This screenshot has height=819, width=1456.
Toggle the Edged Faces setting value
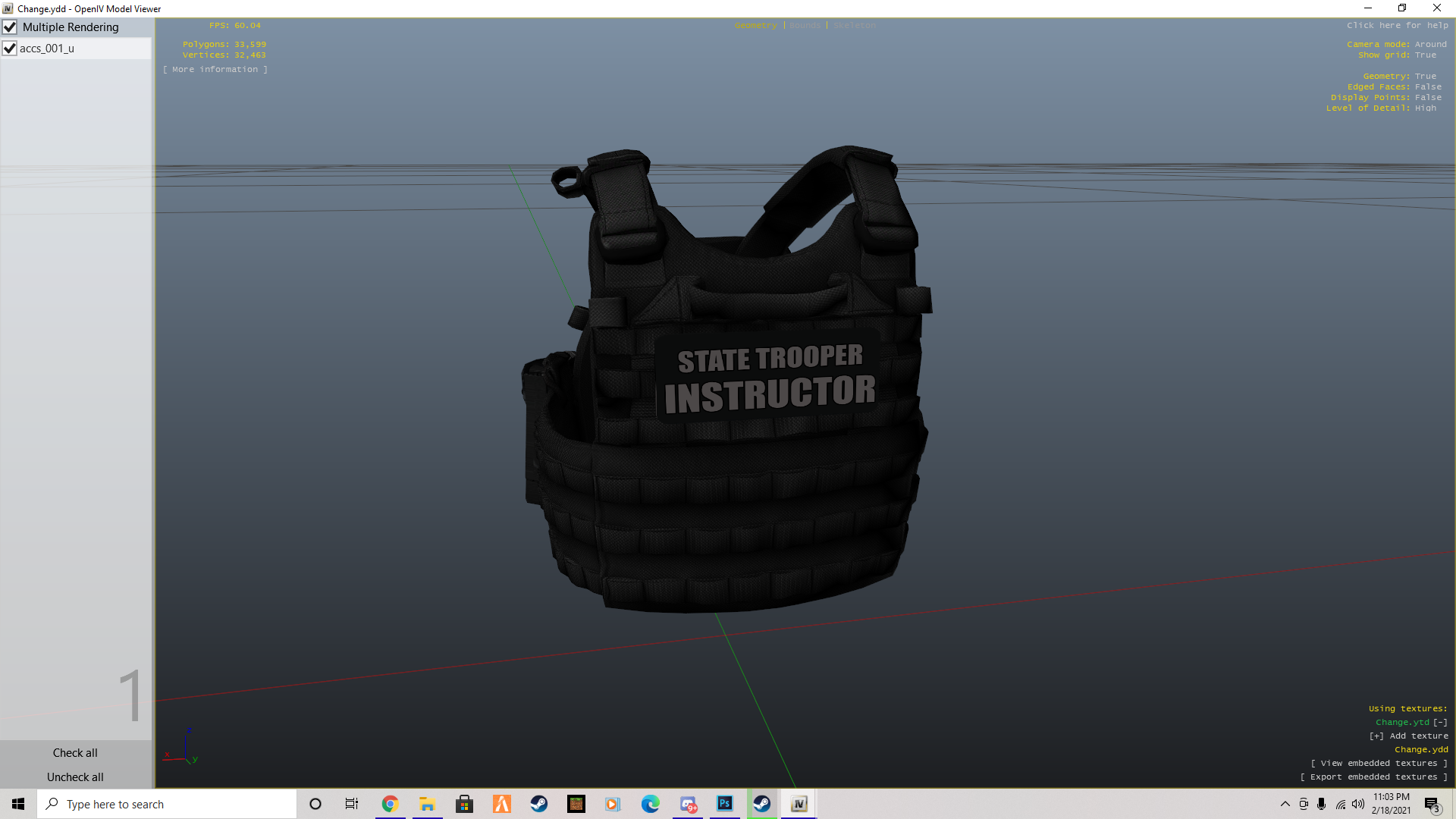pyautogui.click(x=1428, y=87)
